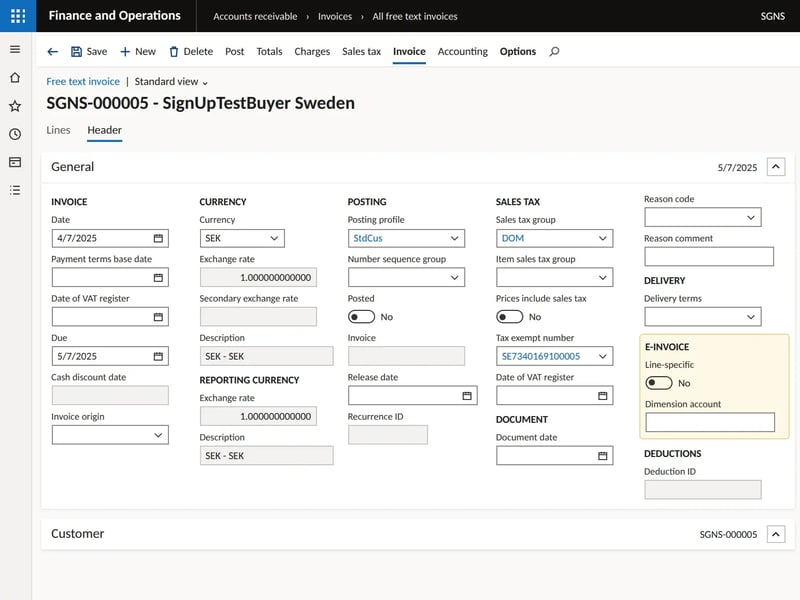The image size is (800, 600).
Task: Click the Secondary exchange rate field
Action: click(258, 317)
